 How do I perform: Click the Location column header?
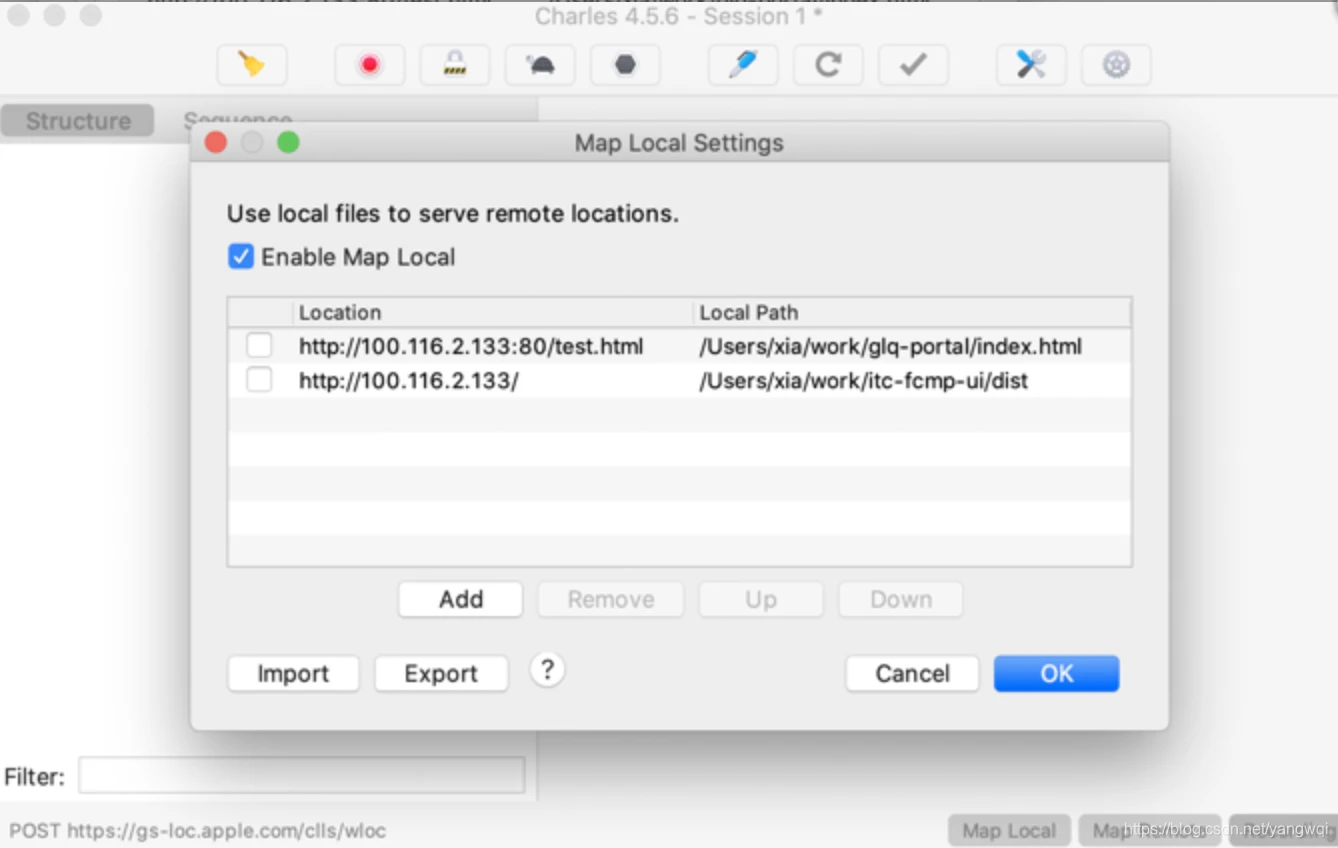click(x=493, y=312)
